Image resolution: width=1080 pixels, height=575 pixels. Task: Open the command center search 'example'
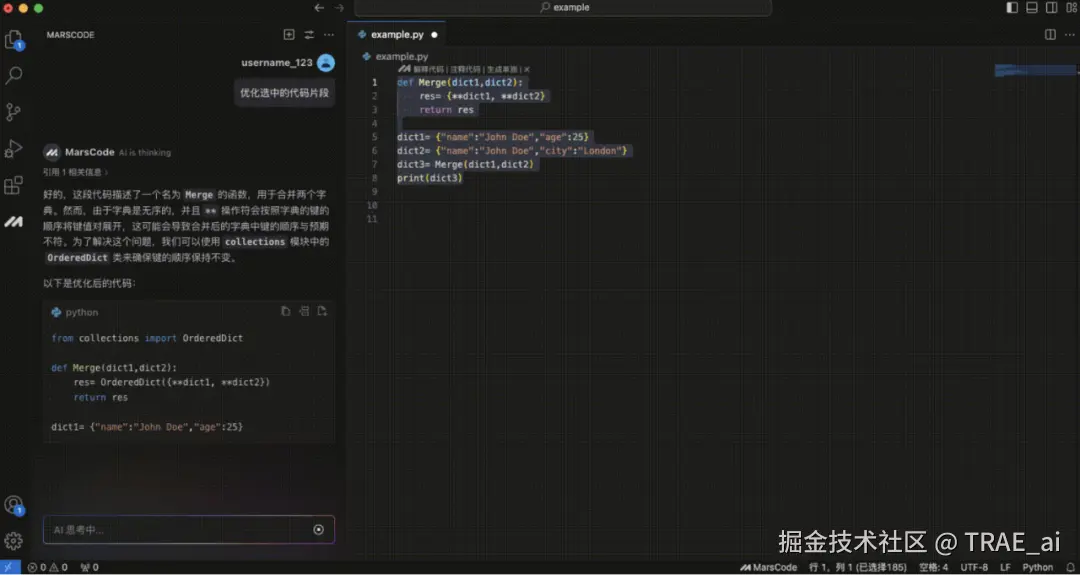point(563,8)
